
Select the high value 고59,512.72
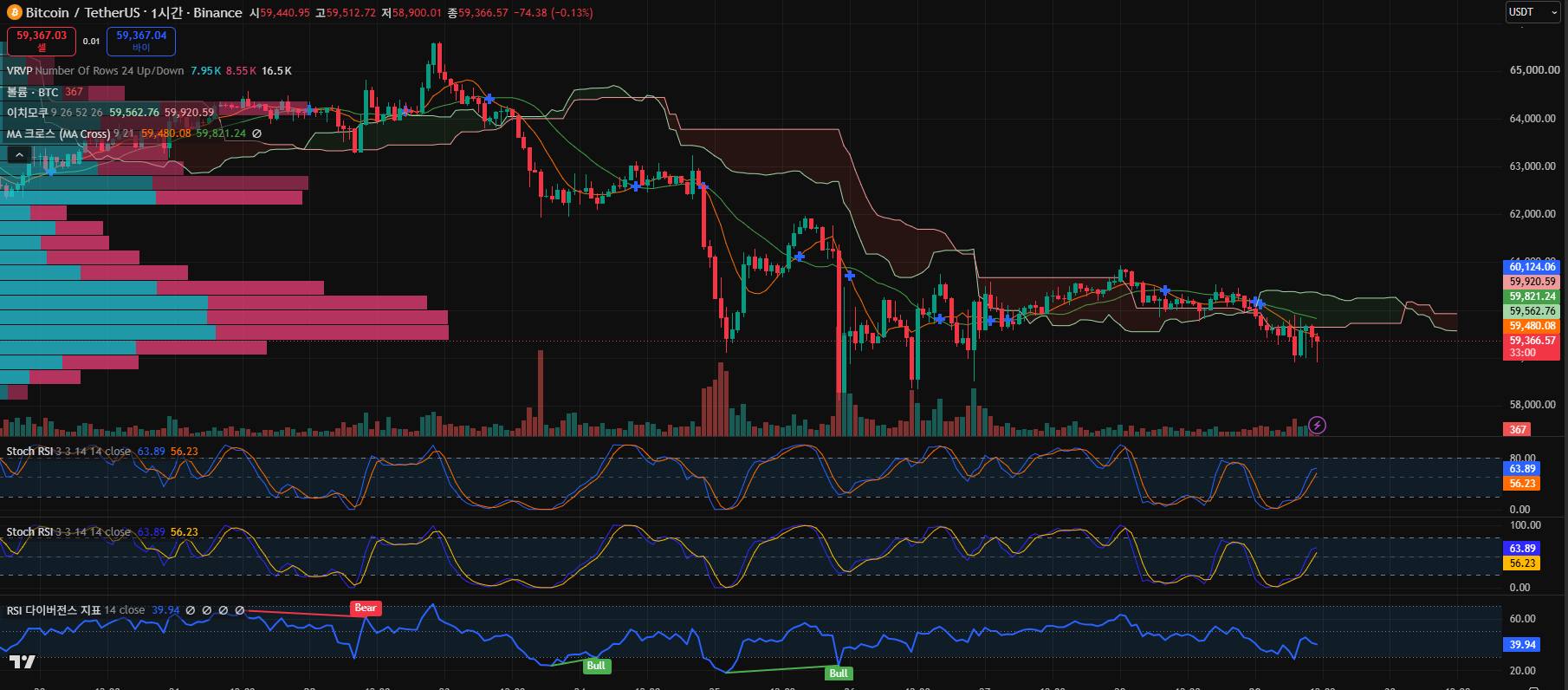click(x=345, y=13)
